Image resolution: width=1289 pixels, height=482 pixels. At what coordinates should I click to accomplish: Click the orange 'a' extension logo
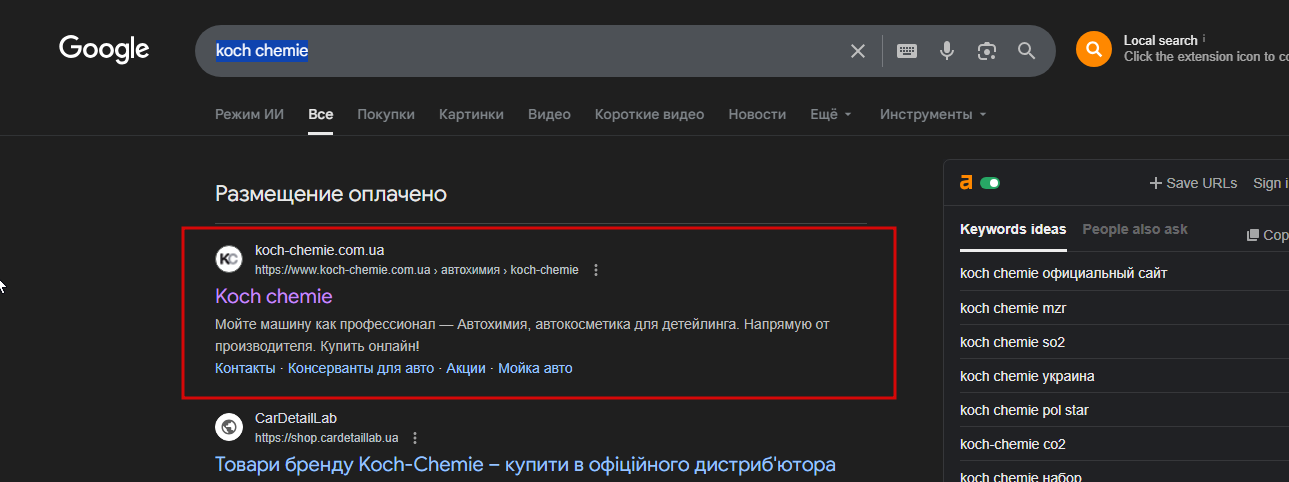tap(966, 183)
